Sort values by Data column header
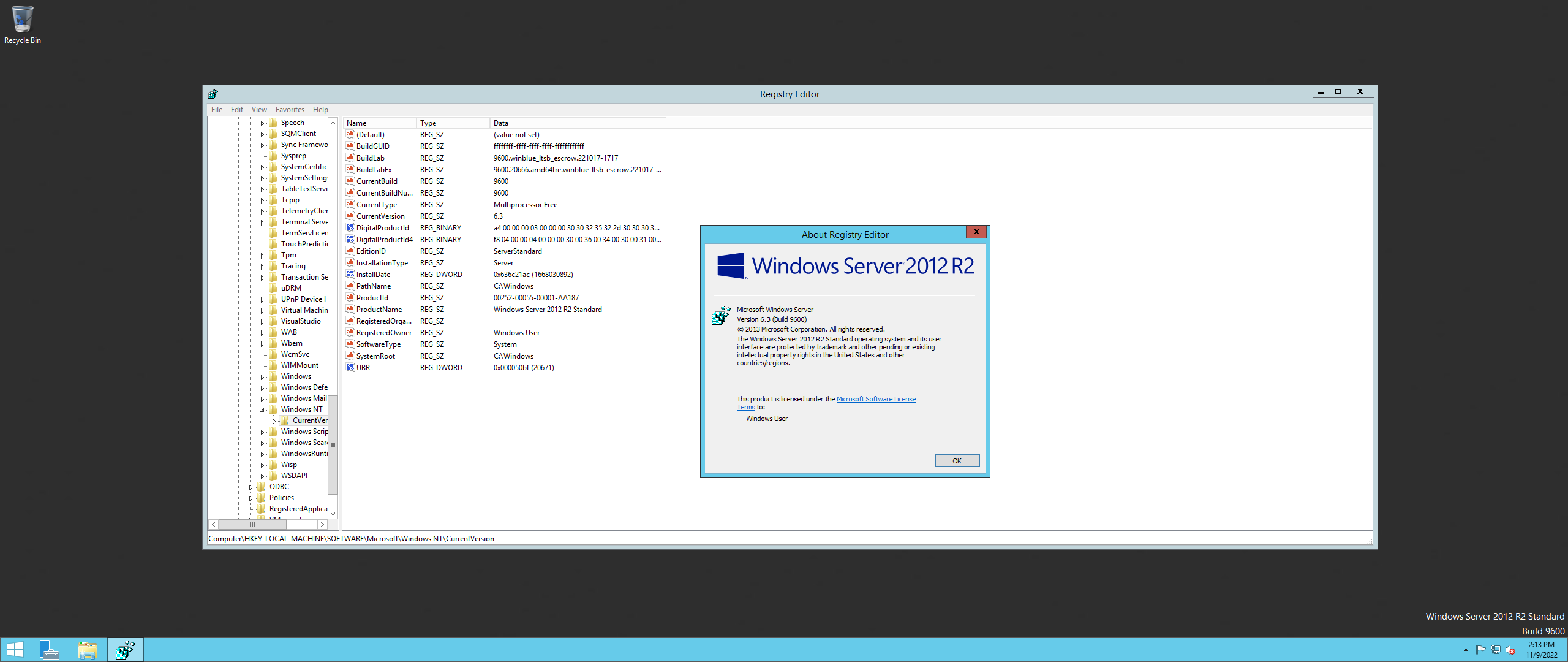 (x=578, y=123)
